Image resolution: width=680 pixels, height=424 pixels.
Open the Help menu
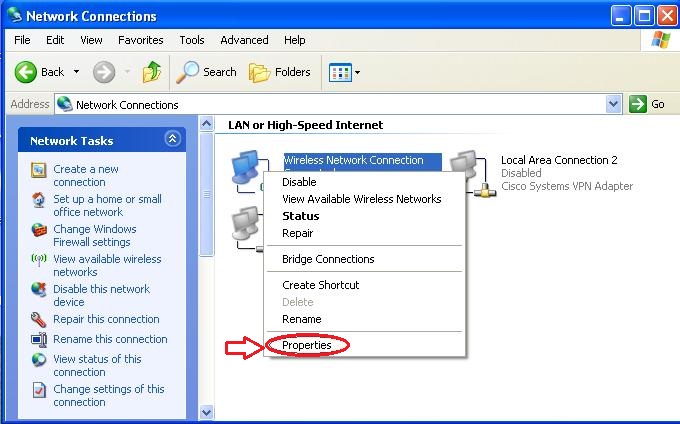click(x=294, y=40)
